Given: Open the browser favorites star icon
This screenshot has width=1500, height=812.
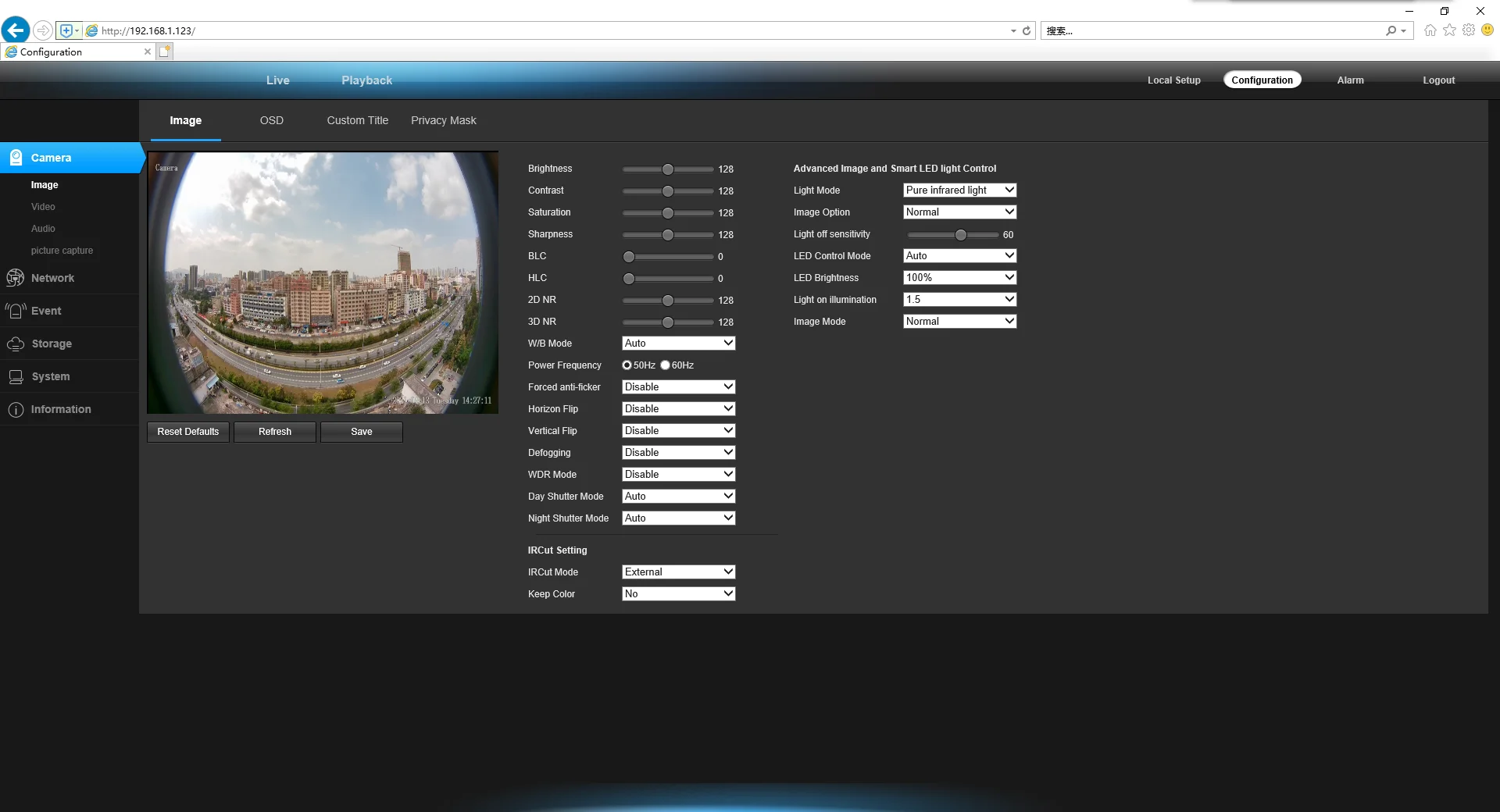Looking at the screenshot, I should pos(1449,30).
